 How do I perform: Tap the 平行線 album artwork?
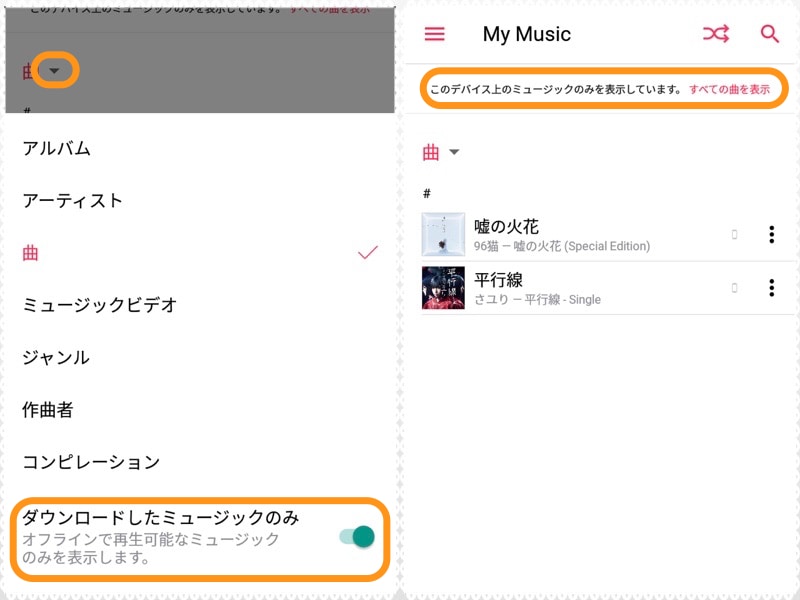pos(443,288)
